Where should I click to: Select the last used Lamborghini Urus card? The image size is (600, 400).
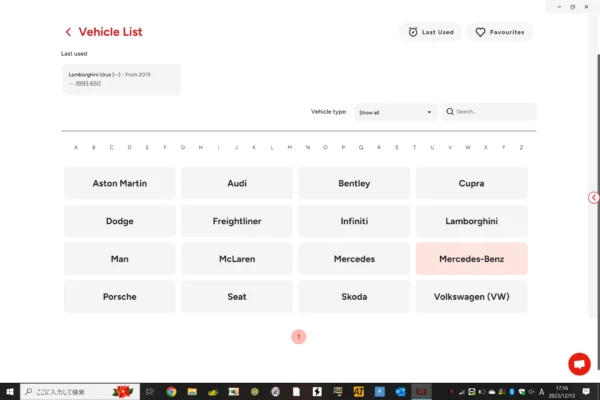(x=122, y=79)
